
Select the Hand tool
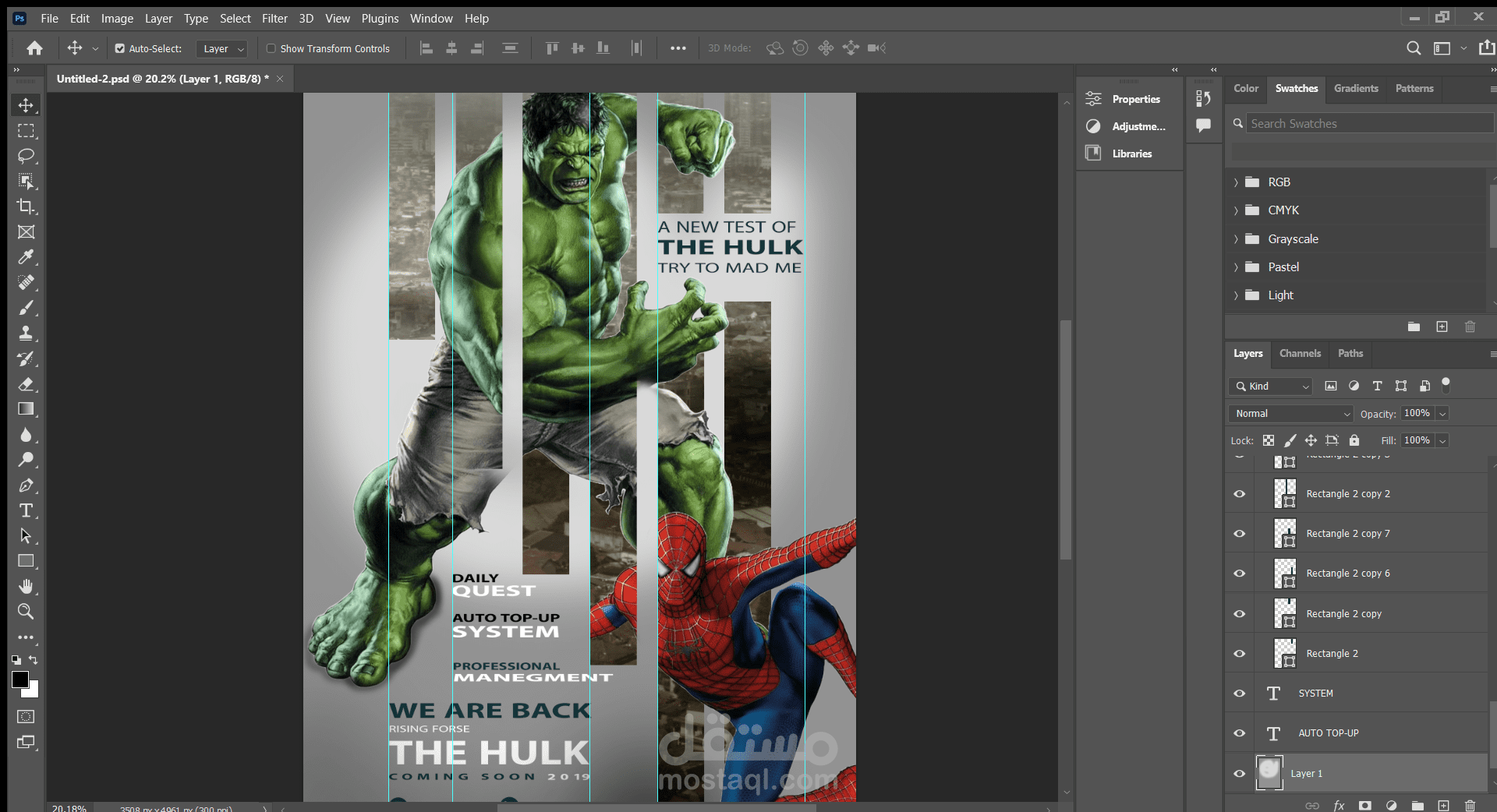click(26, 586)
